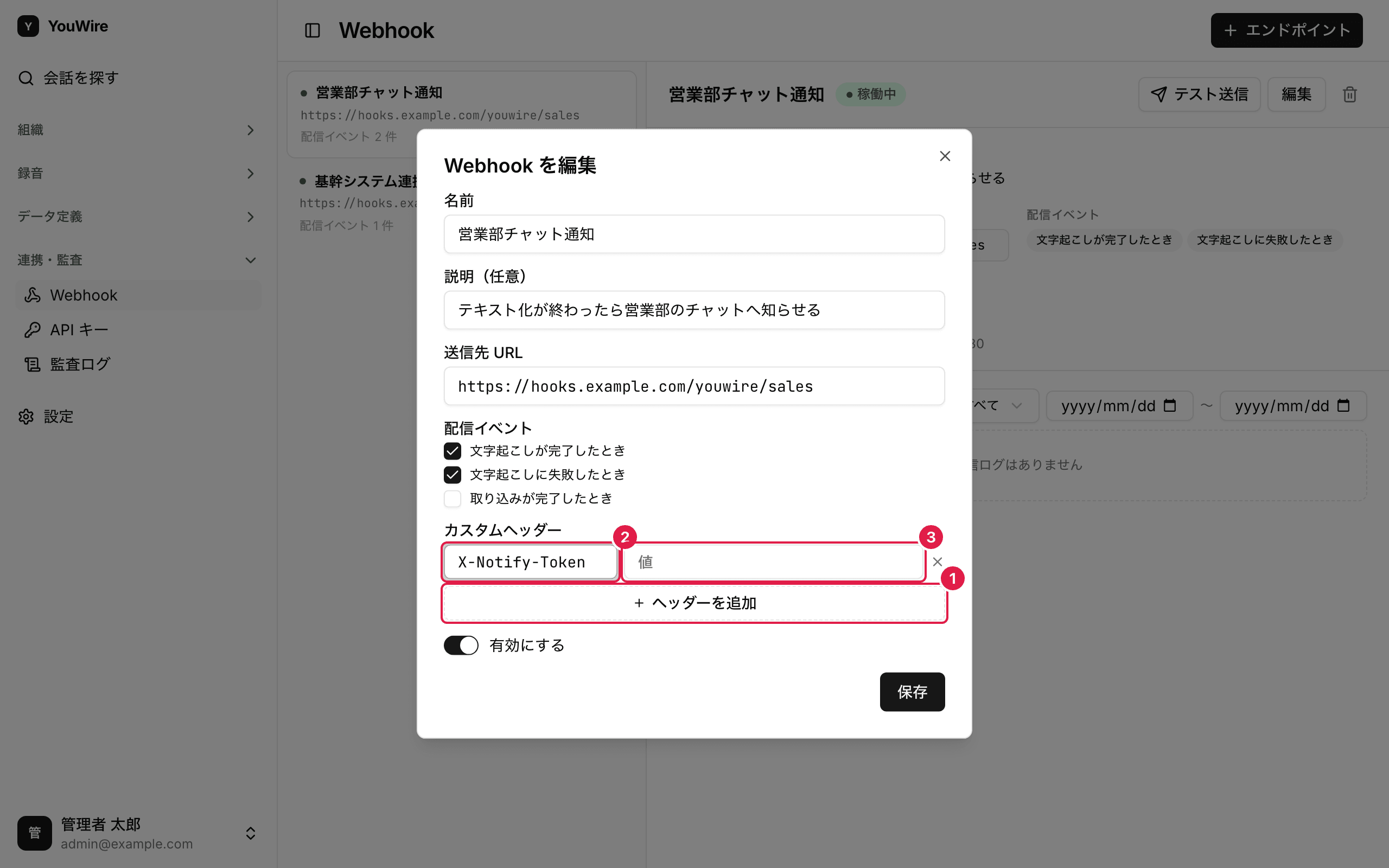Click the trash delete icon for 営業部チャット通知

click(x=1349, y=94)
